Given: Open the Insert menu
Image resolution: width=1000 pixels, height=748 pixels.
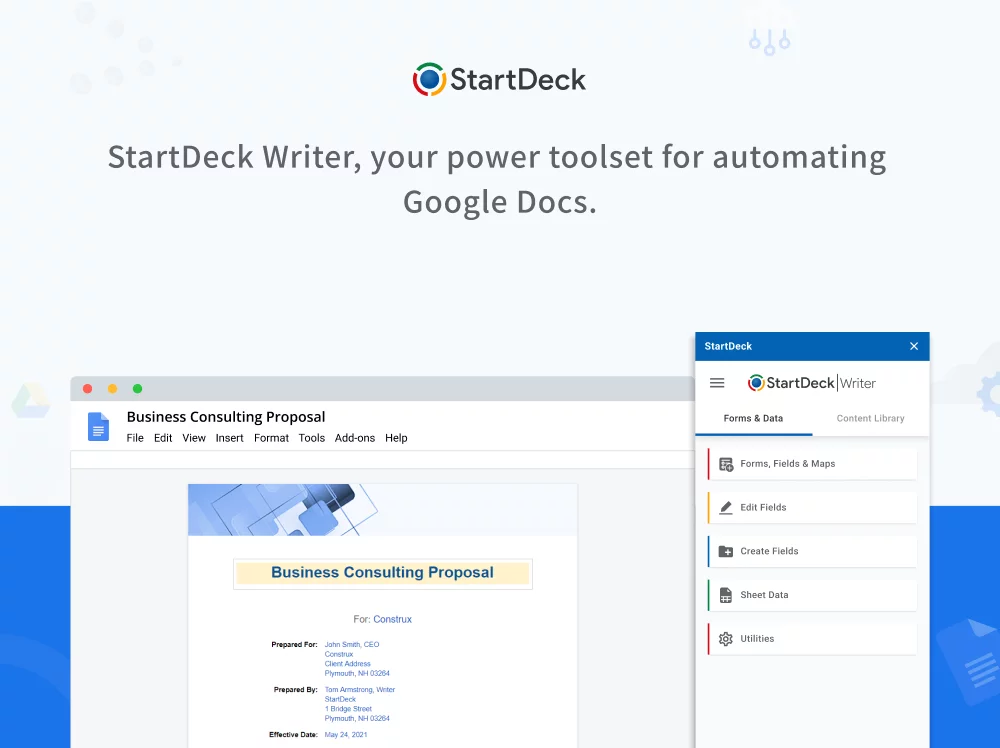Looking at the screenshot, I should coord(229,438).
